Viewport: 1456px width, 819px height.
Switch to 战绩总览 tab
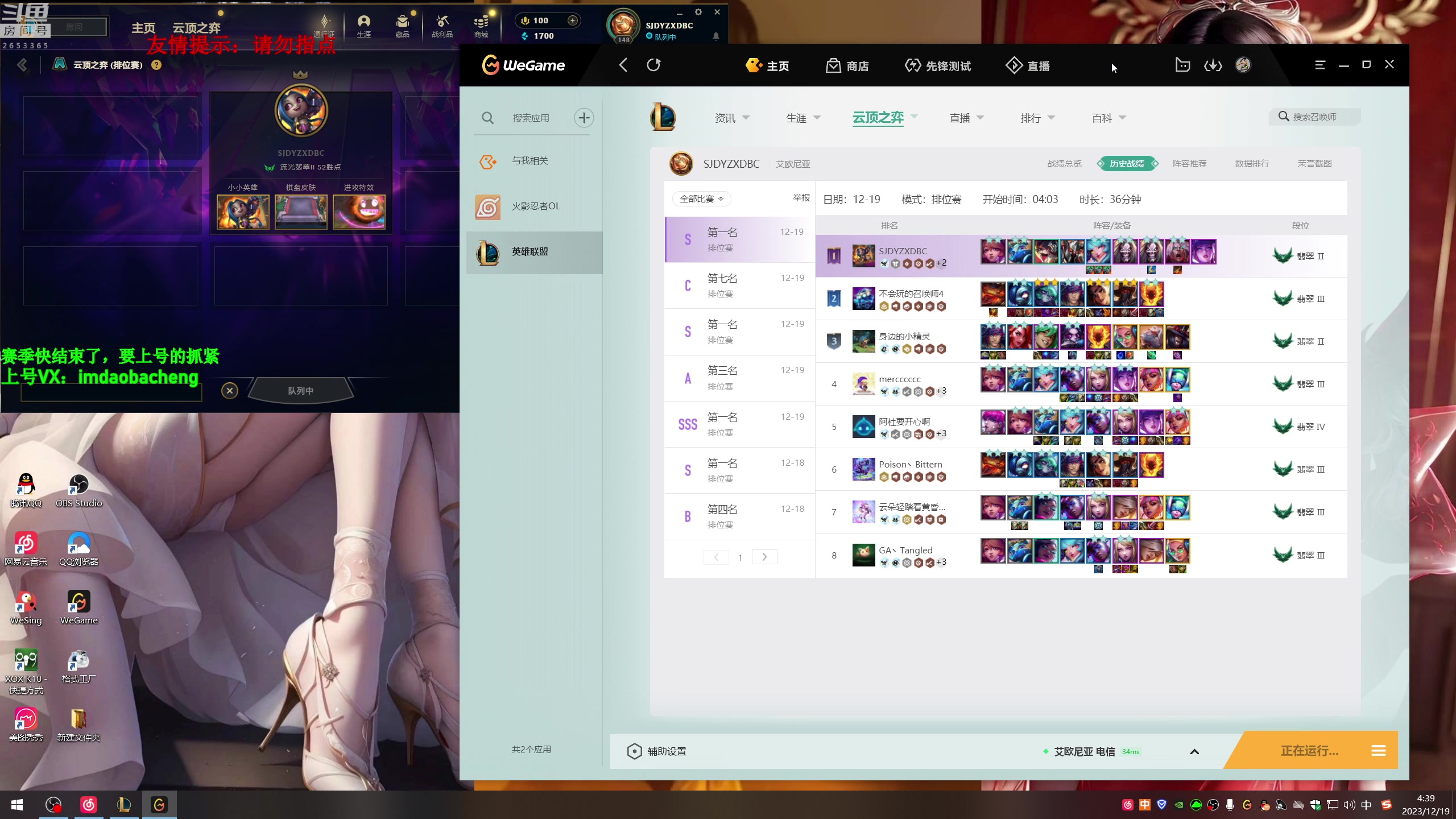coord(1064,164)
